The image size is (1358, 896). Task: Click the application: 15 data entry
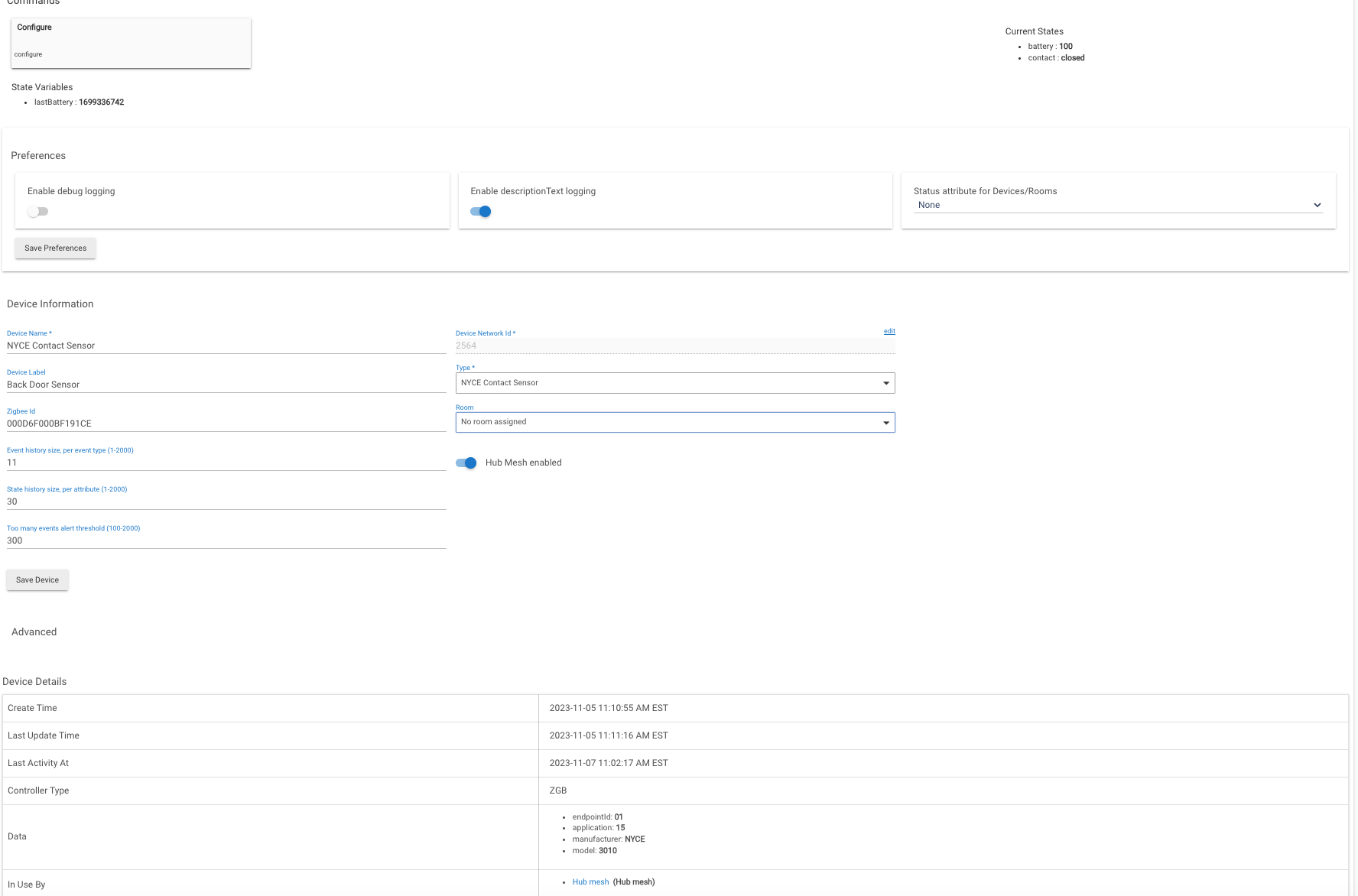[x=599, y=828]
